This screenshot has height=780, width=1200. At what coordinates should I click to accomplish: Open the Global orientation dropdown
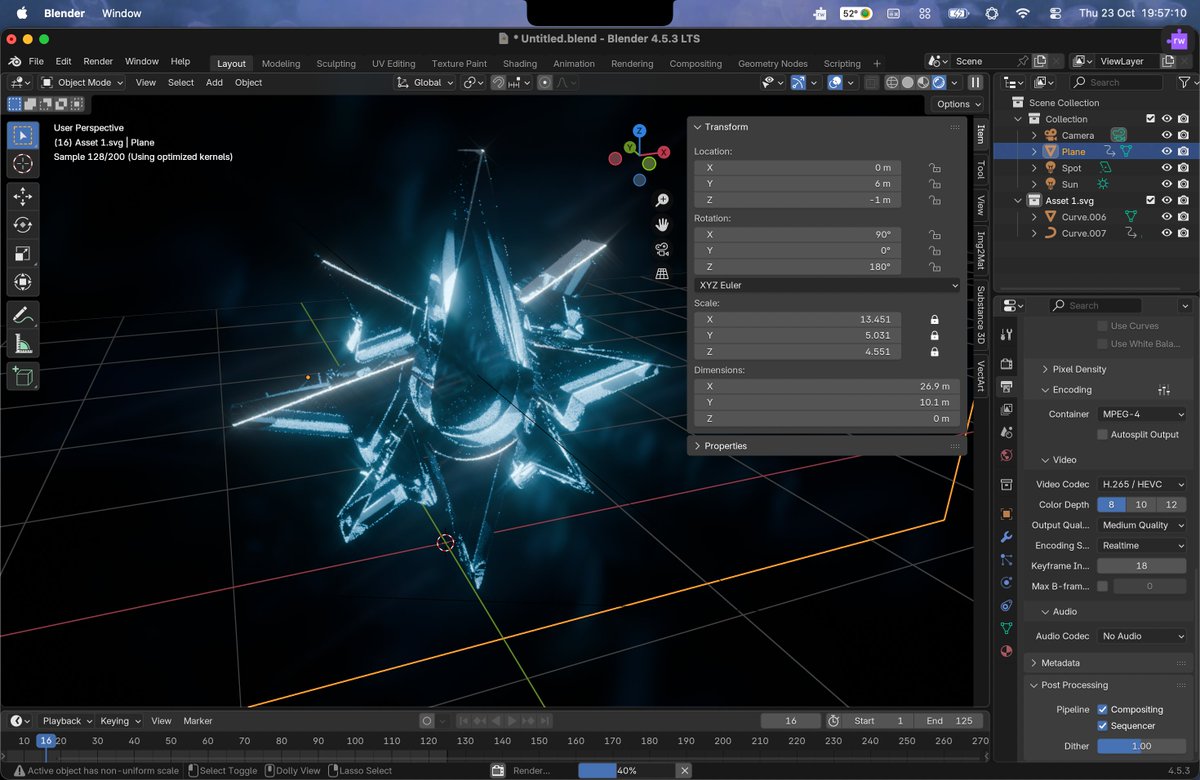pyautogui.click(x=426, y=83)
